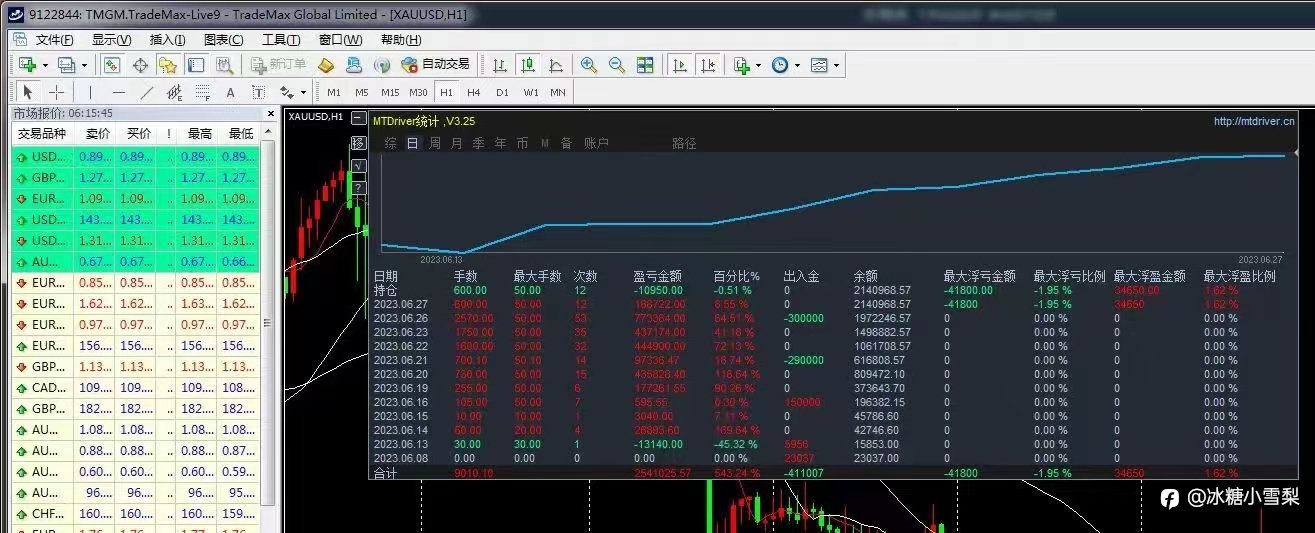Open the periods clock icon

coord(779,65)
